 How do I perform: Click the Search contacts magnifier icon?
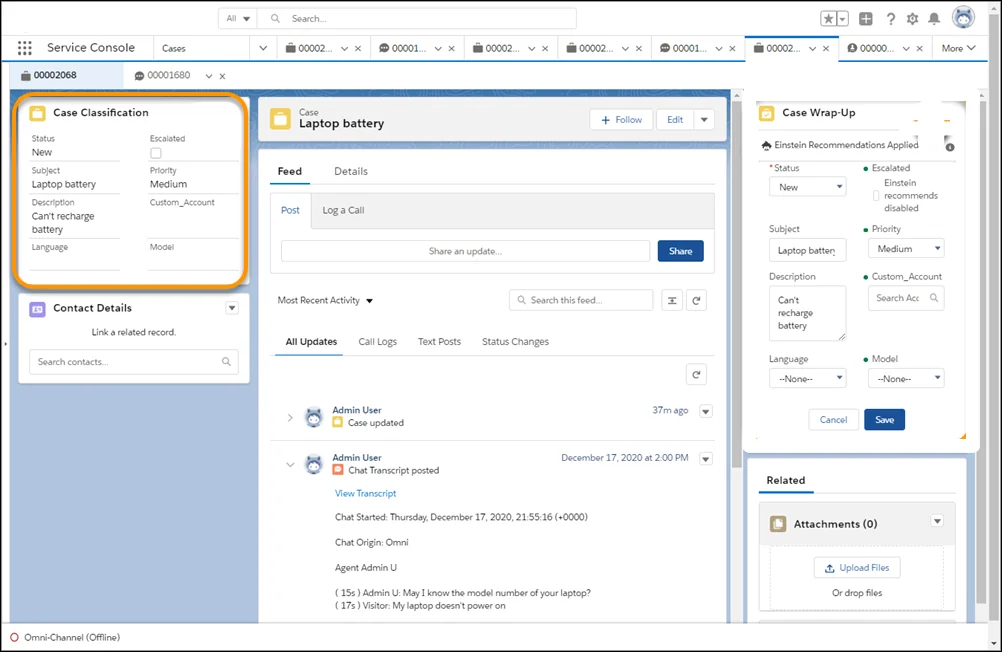[226, 362]
